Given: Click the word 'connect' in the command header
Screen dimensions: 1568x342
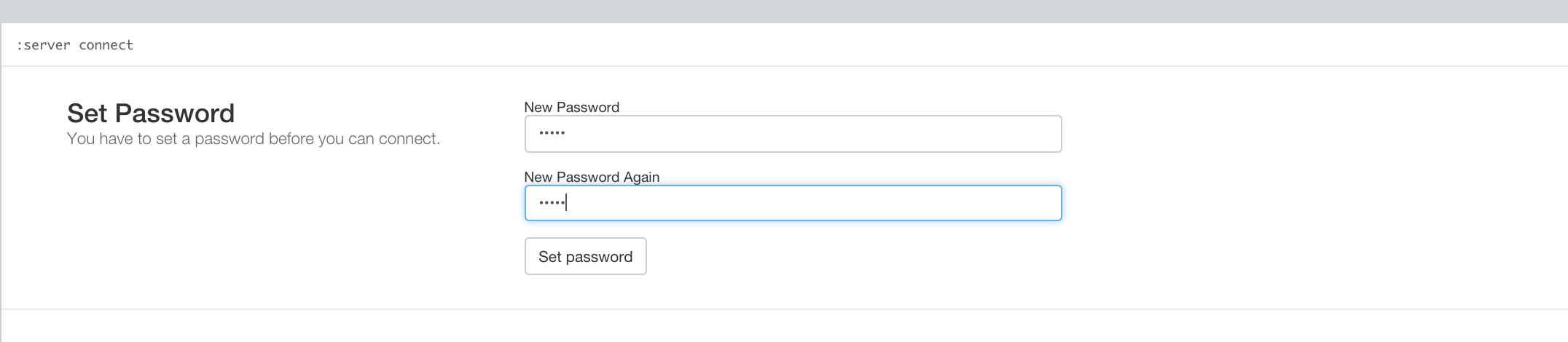Looking at the screenshot, I should coord(106,45).
